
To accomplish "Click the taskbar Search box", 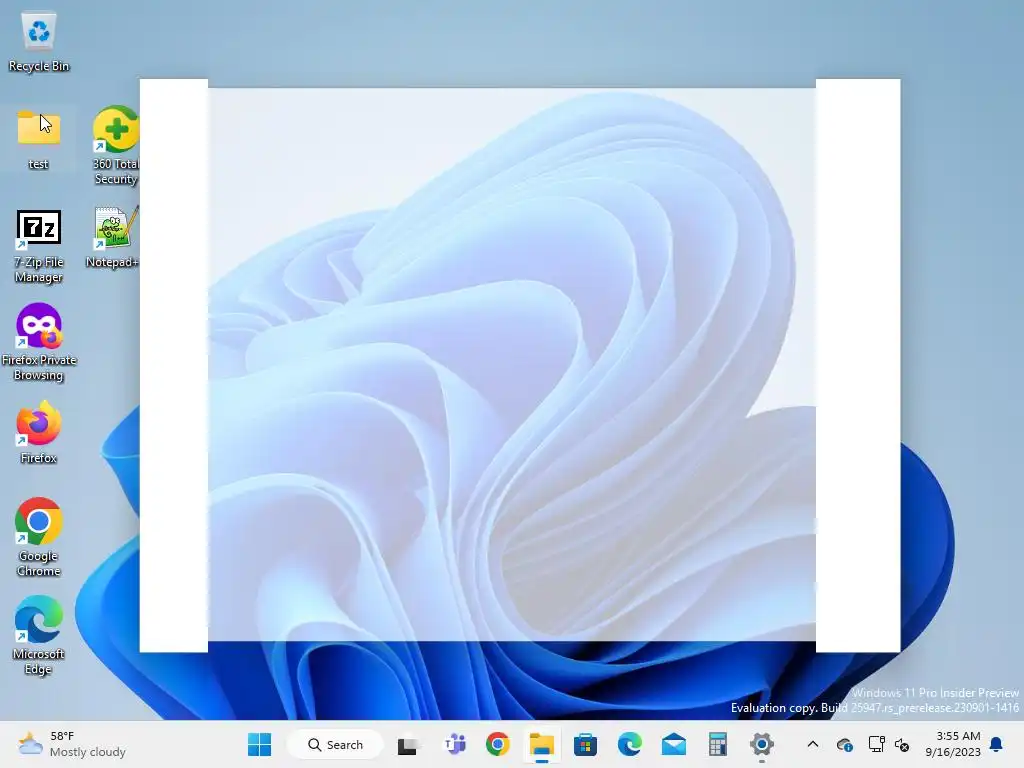I will [335, 744].
